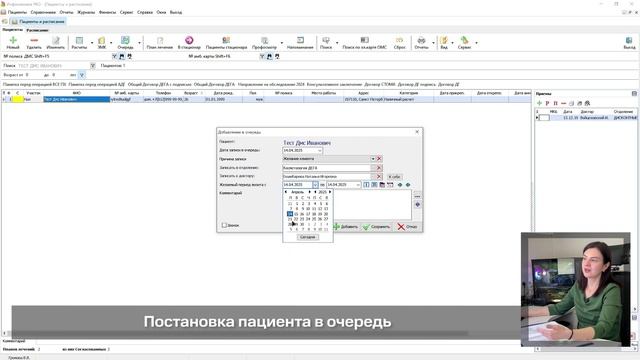Click blue diamond icon beside comment box

pos(417,204)
